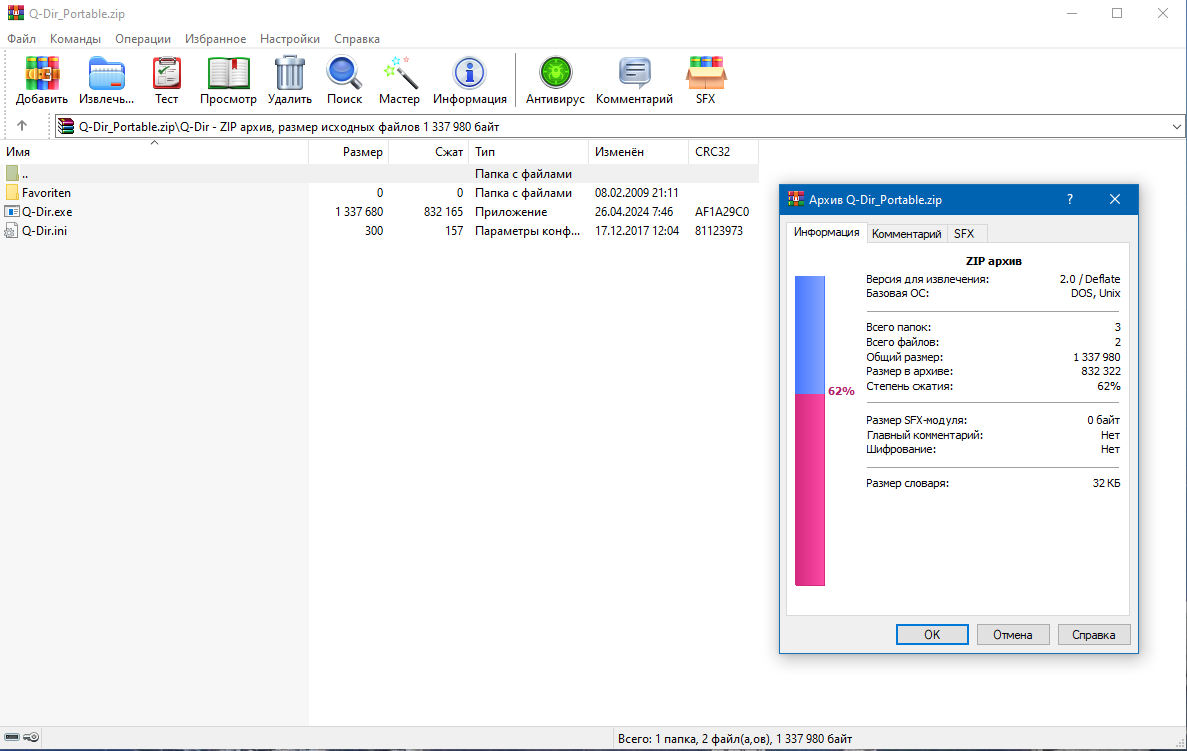Switch to the Комментарий tab in dialog

906,234
